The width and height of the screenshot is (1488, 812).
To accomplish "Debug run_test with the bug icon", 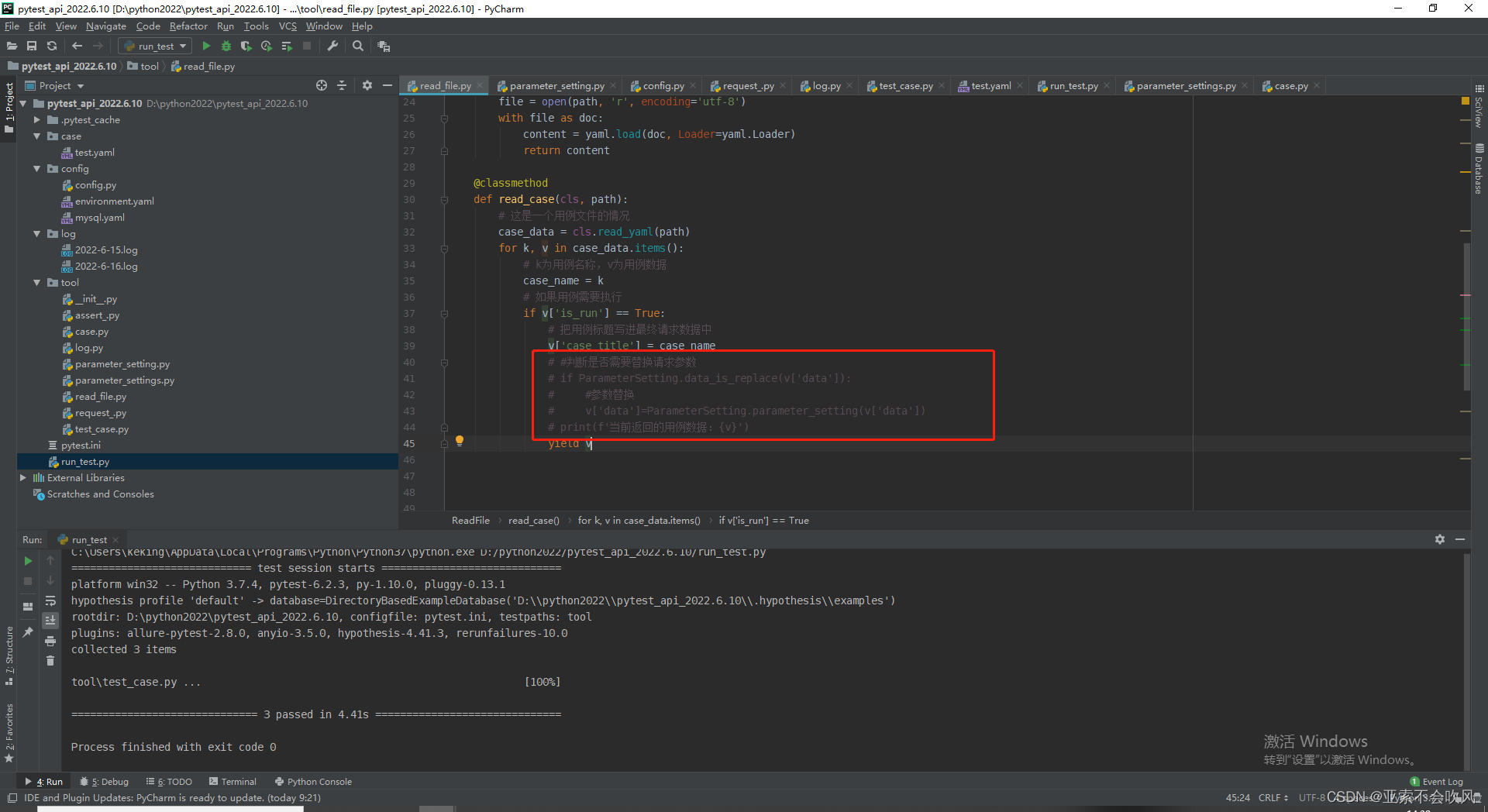I will [226, 46].
